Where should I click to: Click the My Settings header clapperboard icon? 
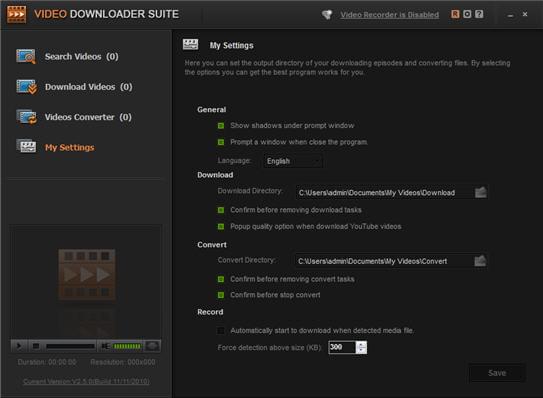point(190,44)
